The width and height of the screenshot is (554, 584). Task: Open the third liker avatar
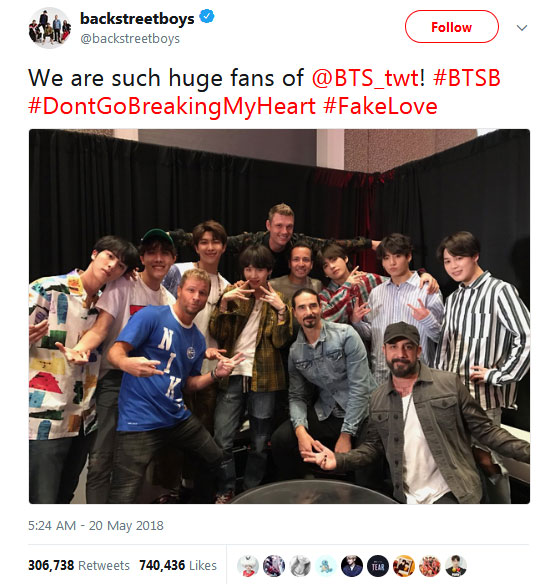click(300, 566)
